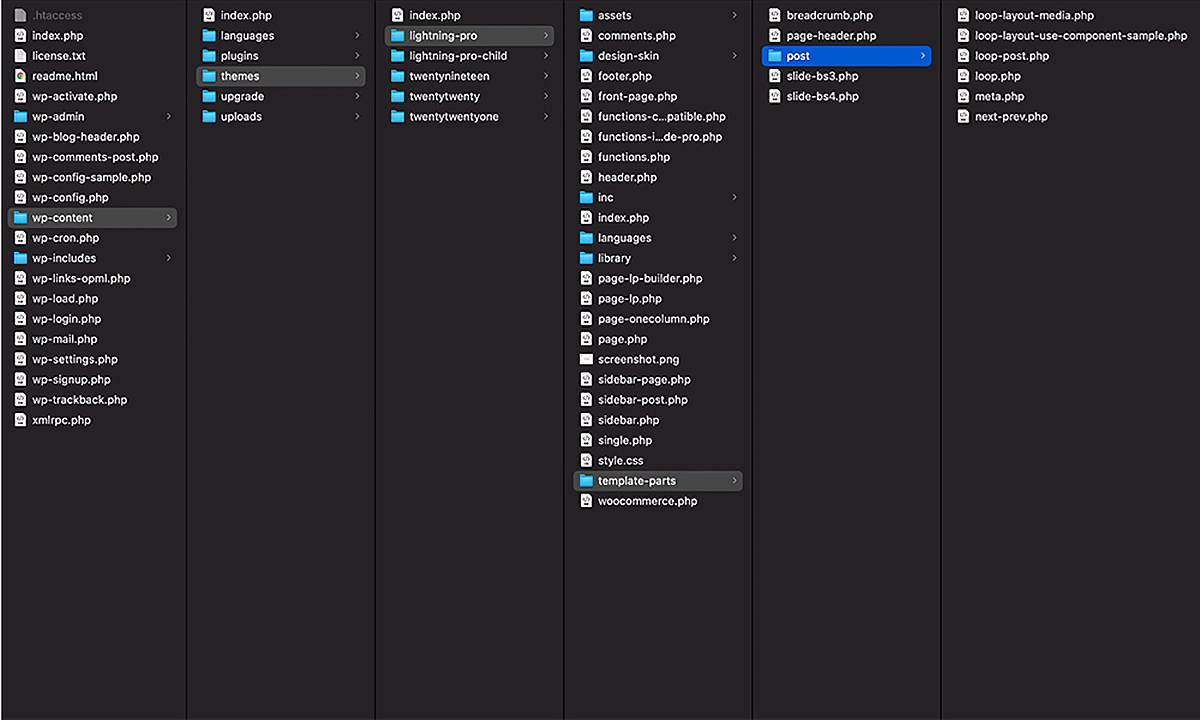Select the wp-blog-header.php file name
This screenshot has height=720, width=1200.
tap(85, 137)
